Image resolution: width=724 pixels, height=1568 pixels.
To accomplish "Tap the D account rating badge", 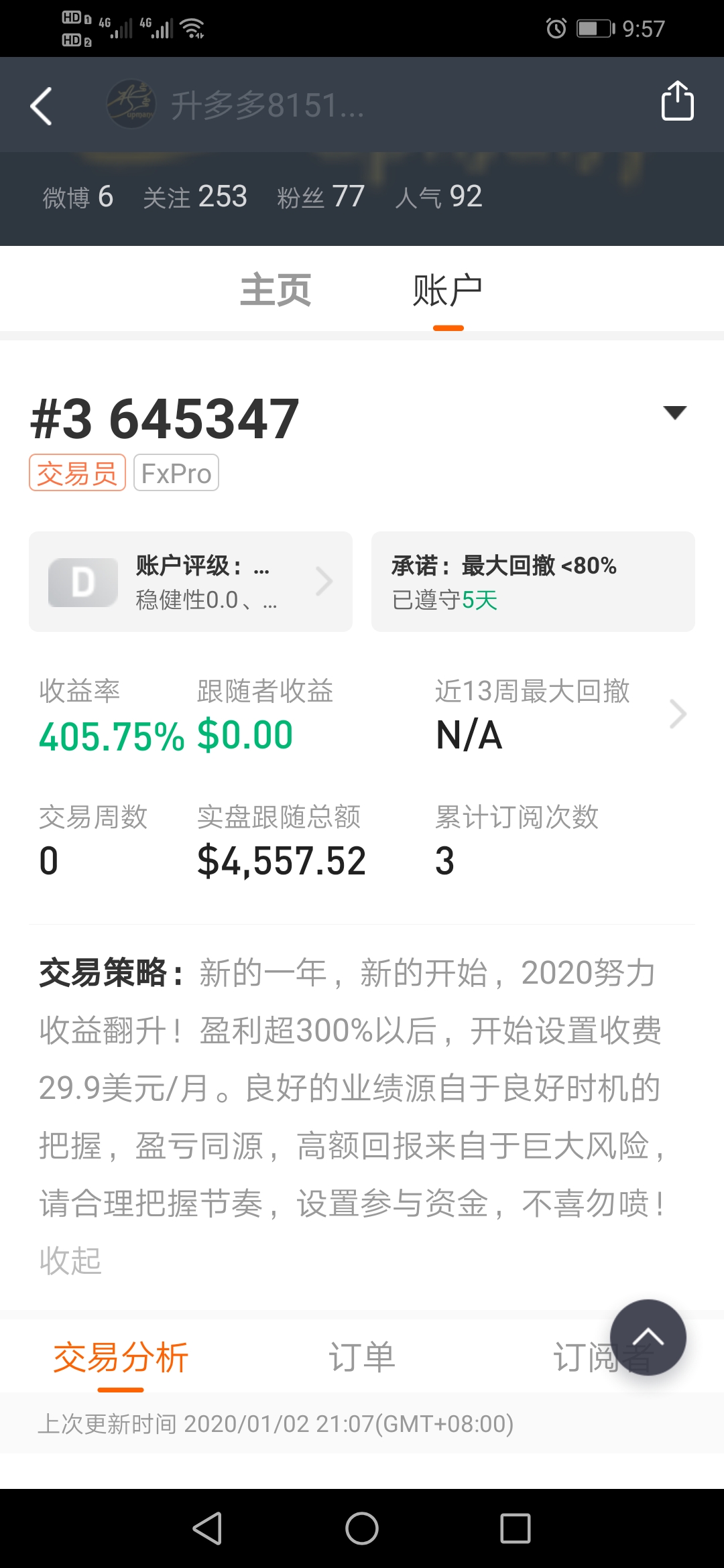I will [83, 582].
